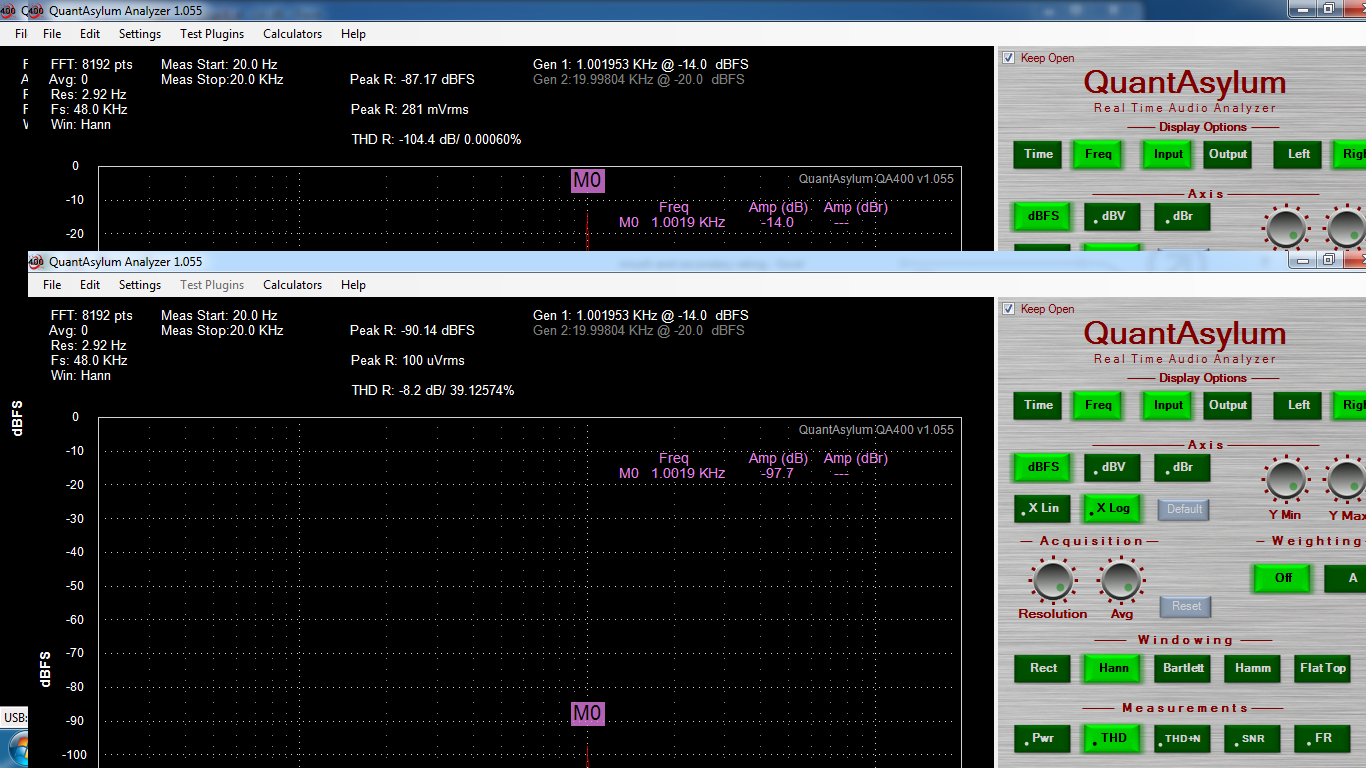
Task: Toggle Pwr measurement
Action: tap(1043, 739)
